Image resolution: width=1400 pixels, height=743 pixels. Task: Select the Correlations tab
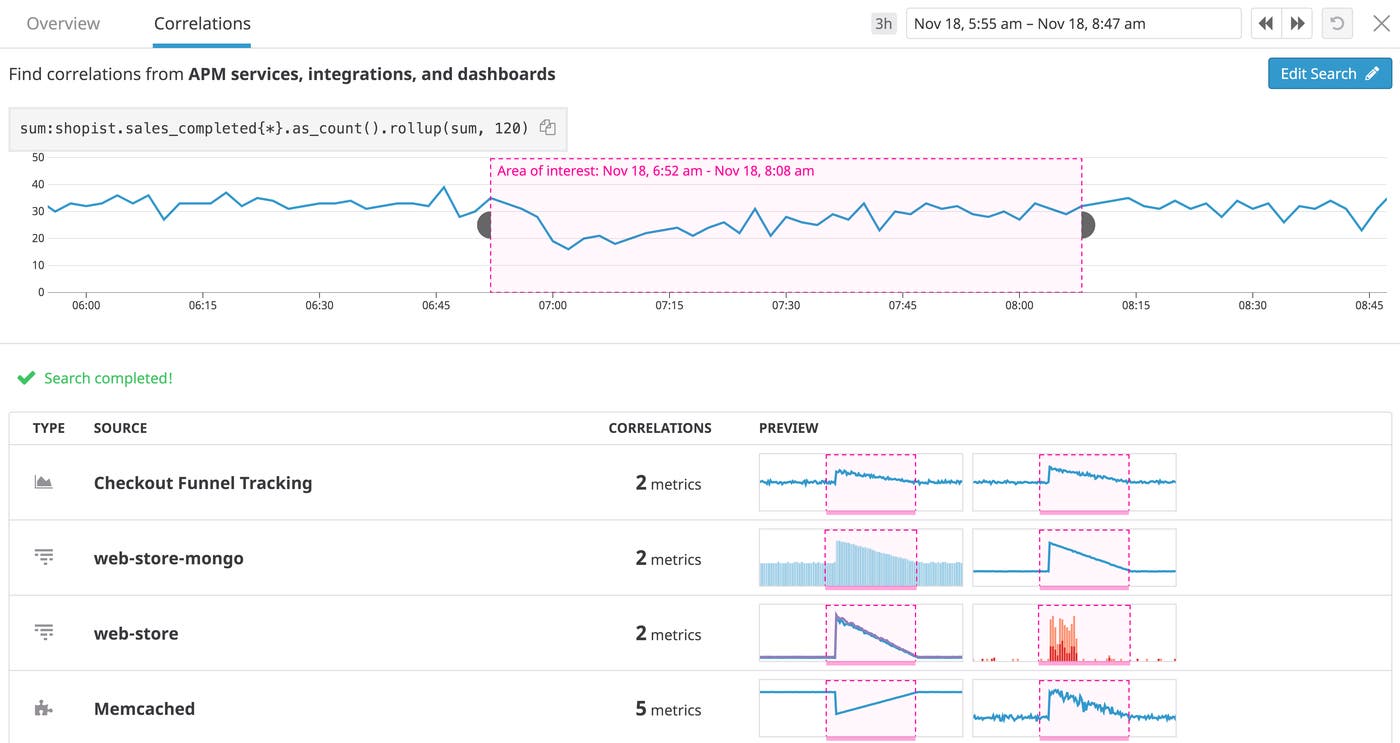pyautogui.click(x=202, y=23)
